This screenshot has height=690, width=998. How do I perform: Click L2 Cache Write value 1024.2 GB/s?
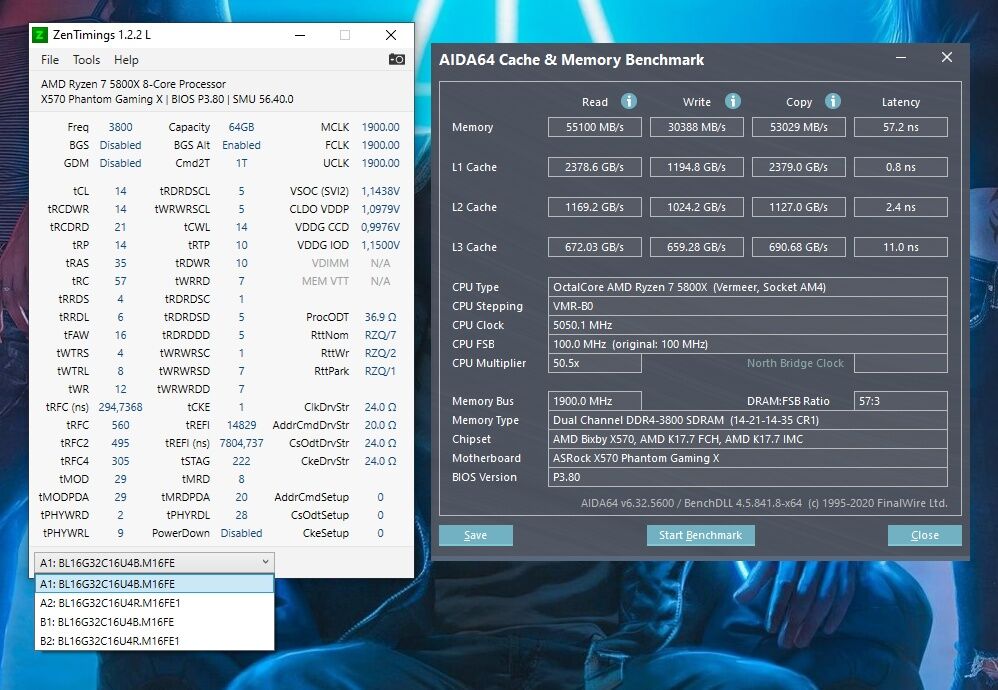tap(696, 207)
